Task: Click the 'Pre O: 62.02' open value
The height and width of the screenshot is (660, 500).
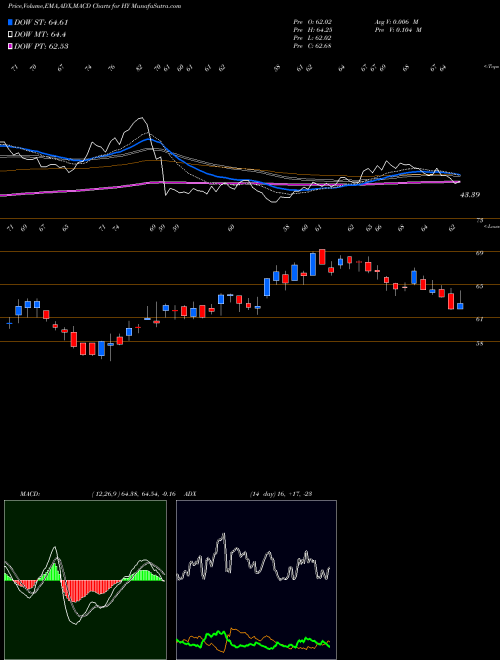Action: pos(313,22)
